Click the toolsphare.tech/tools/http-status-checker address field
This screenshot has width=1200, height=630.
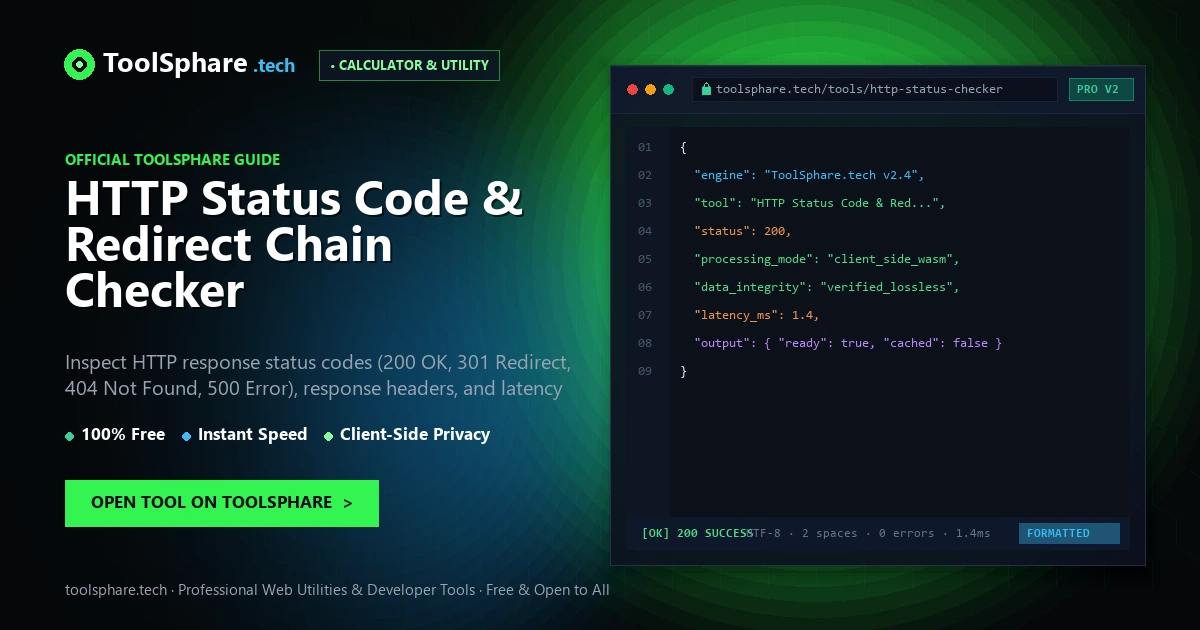pos(874,89)
